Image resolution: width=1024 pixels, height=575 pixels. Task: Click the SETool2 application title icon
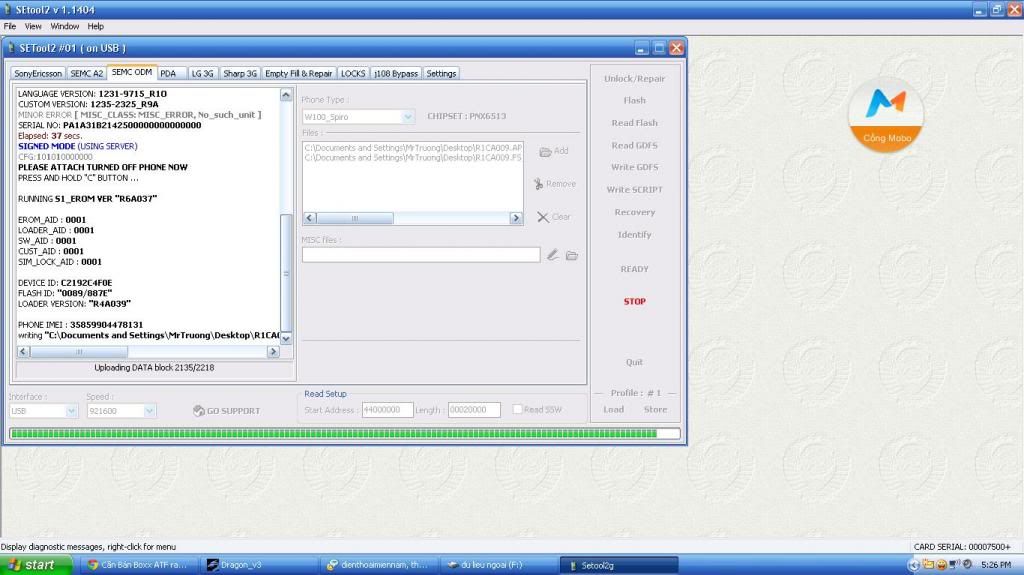[7, 9]
